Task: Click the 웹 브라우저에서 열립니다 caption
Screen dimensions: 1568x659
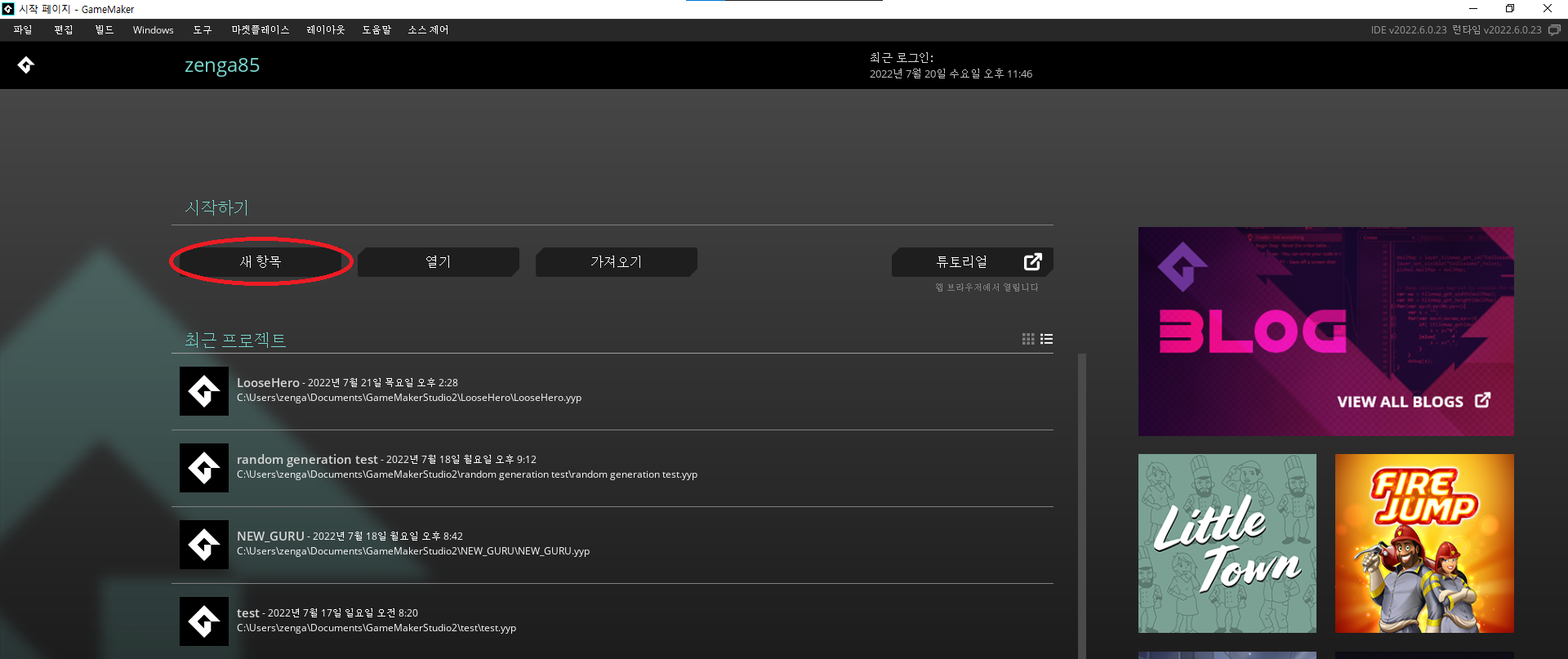Action: (x=987, y=287)
